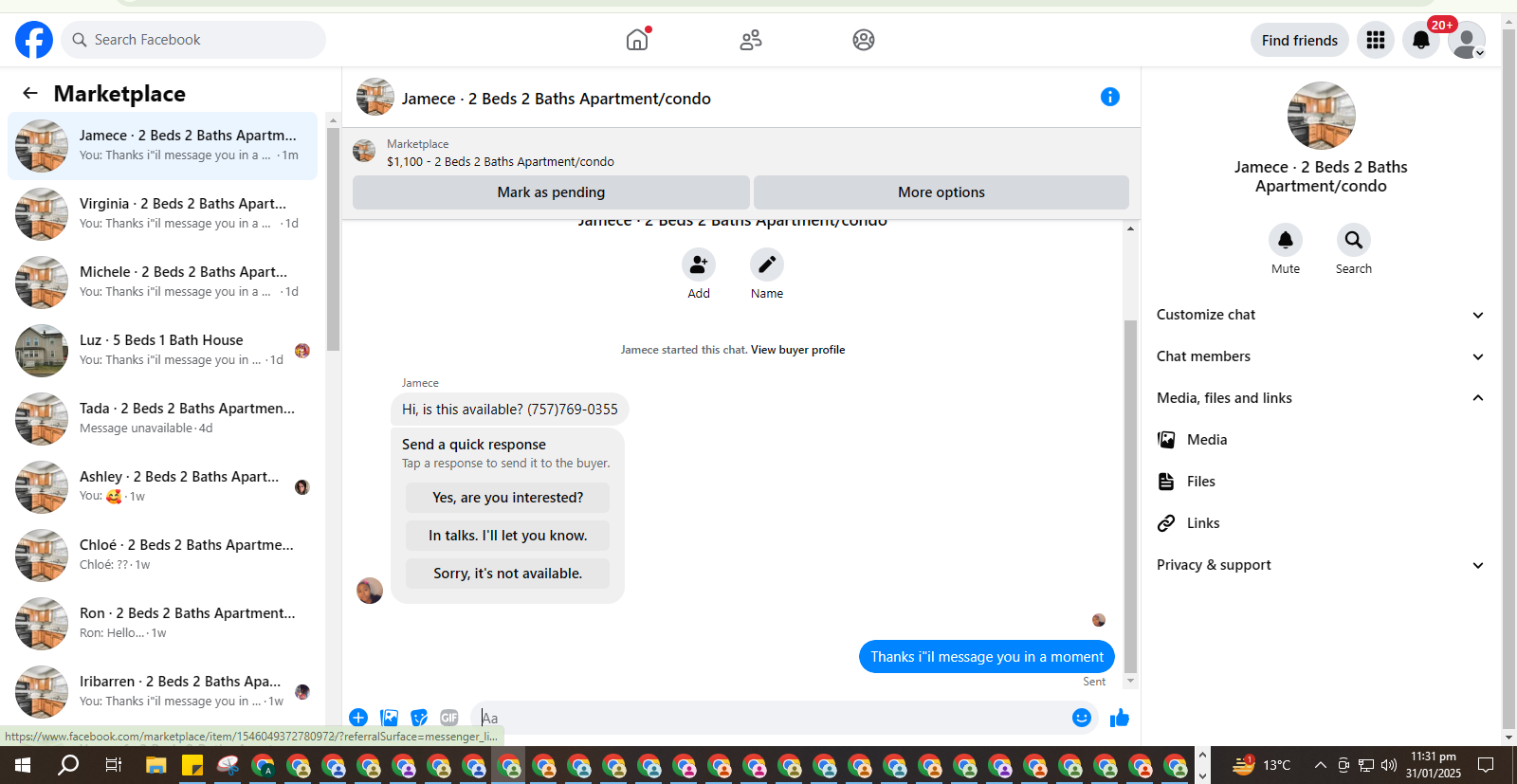Screen dimensions: 1517x784
Task: Open Task View on the taskbar
Action: pyautogui.click(x=113, y=765)
